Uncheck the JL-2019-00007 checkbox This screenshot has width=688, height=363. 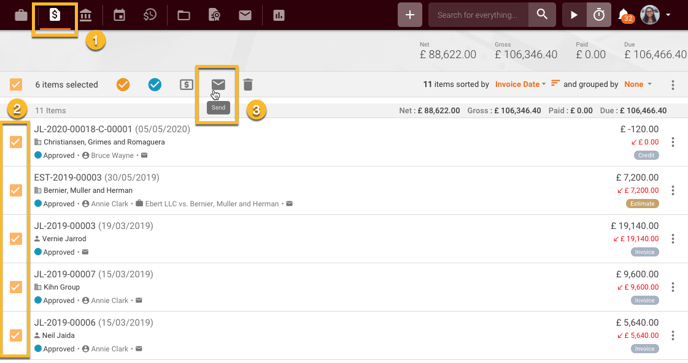(16, 287)
